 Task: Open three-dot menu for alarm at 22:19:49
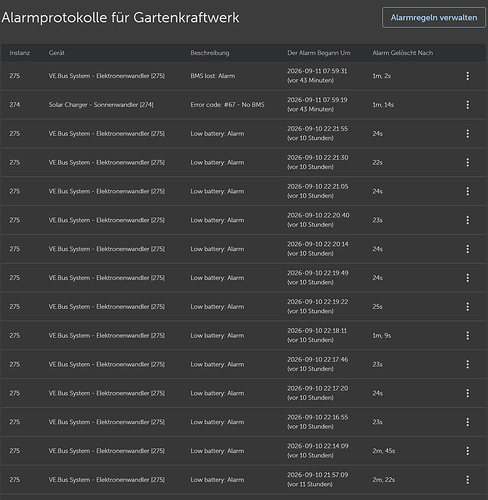point(468,278)
